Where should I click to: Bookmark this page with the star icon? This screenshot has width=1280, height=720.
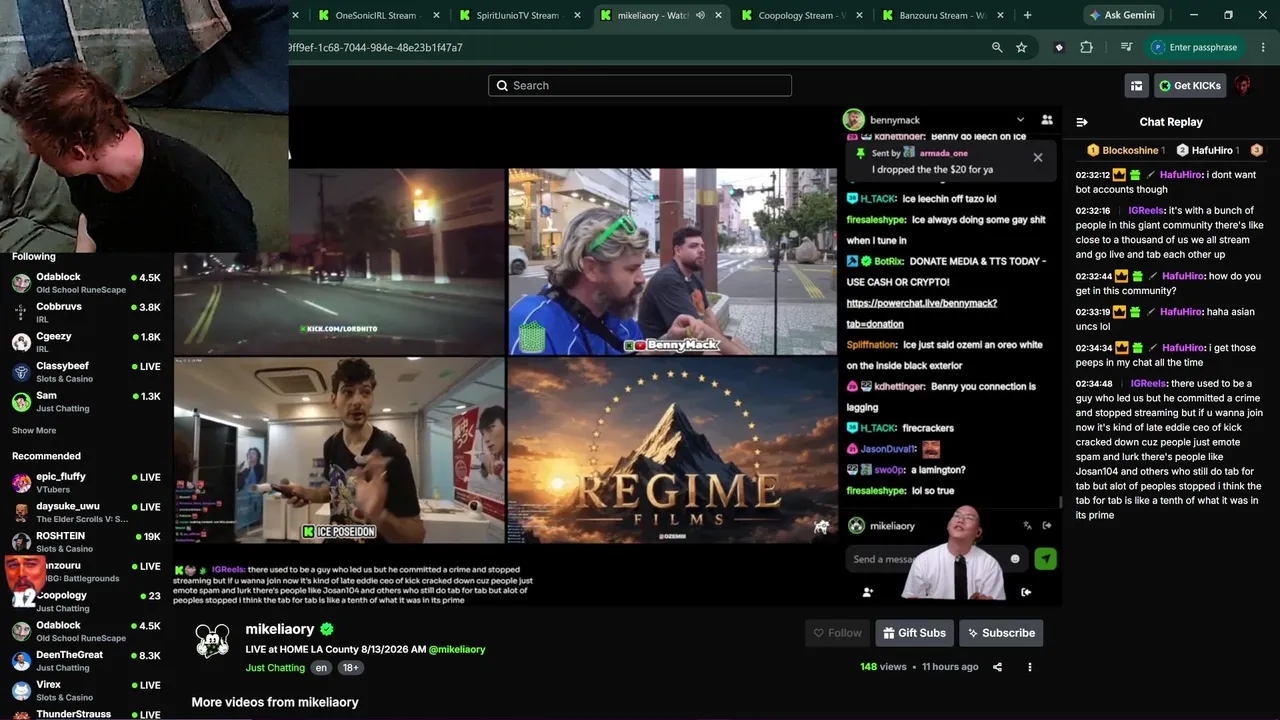pyautogui.click(x=1021, y=47)
